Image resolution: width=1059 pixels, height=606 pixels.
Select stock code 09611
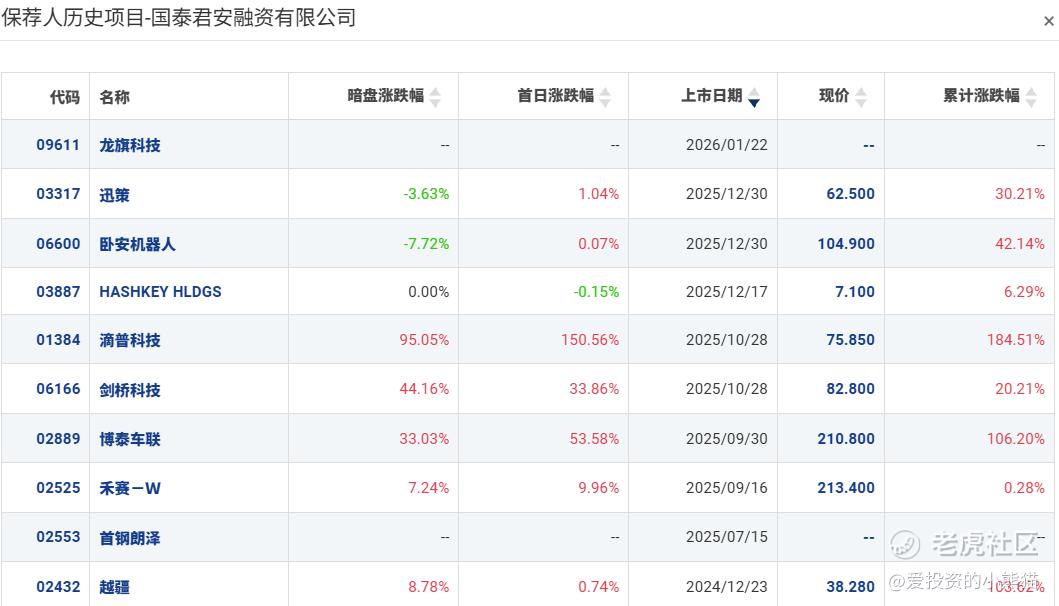click(58, 145)
